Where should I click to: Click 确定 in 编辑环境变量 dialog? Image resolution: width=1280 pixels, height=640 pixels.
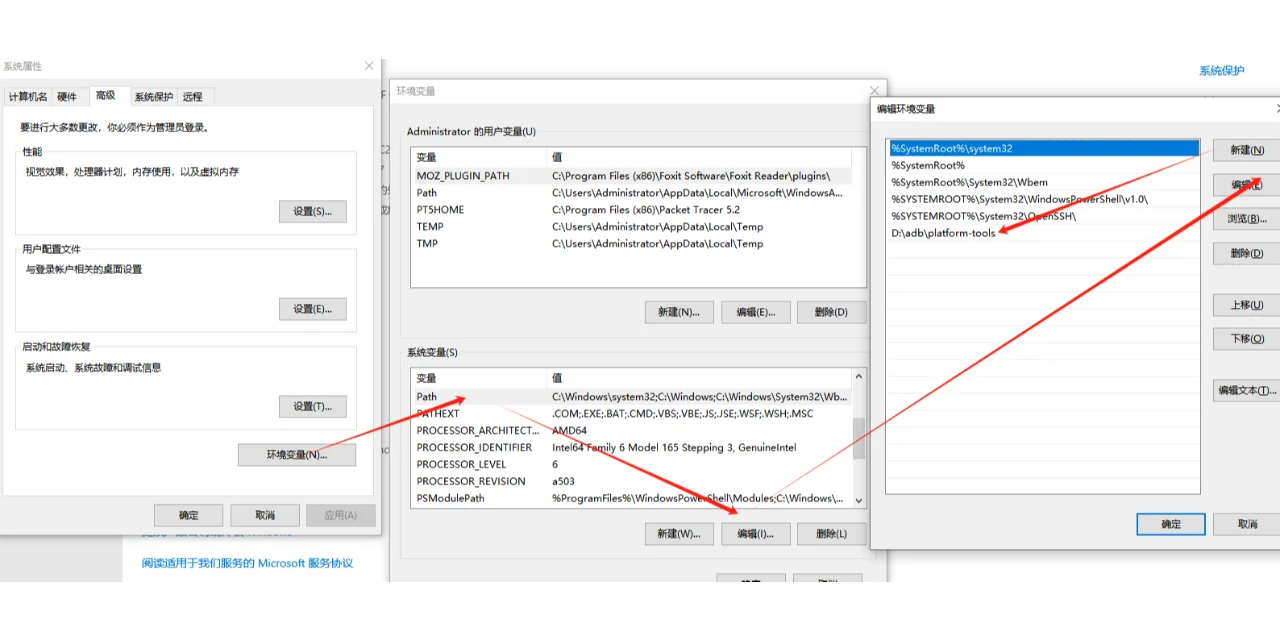point(1171,524)
